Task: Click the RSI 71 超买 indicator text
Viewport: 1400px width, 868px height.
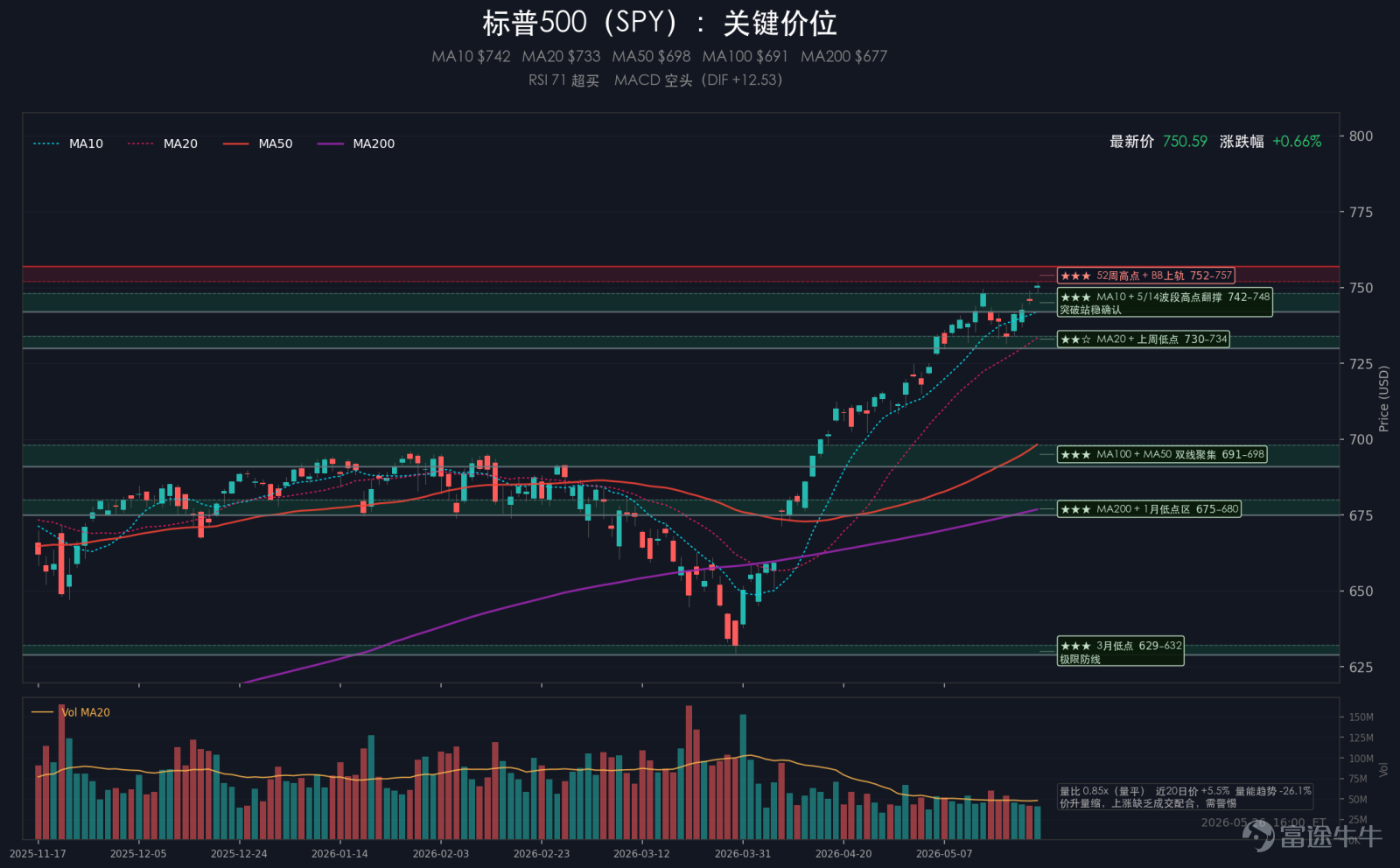Action: pos(563,80)
